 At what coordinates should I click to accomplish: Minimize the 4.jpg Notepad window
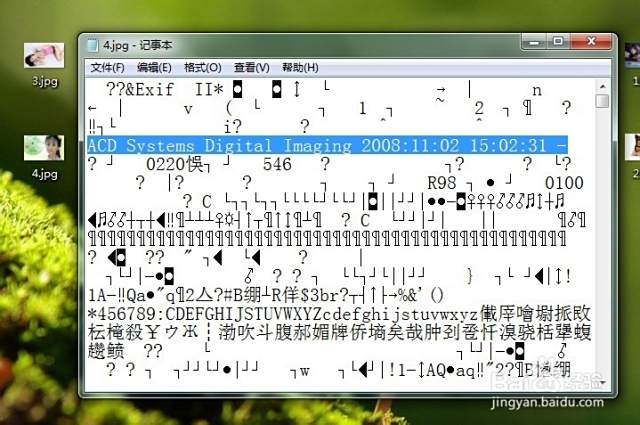click(534, 42)
